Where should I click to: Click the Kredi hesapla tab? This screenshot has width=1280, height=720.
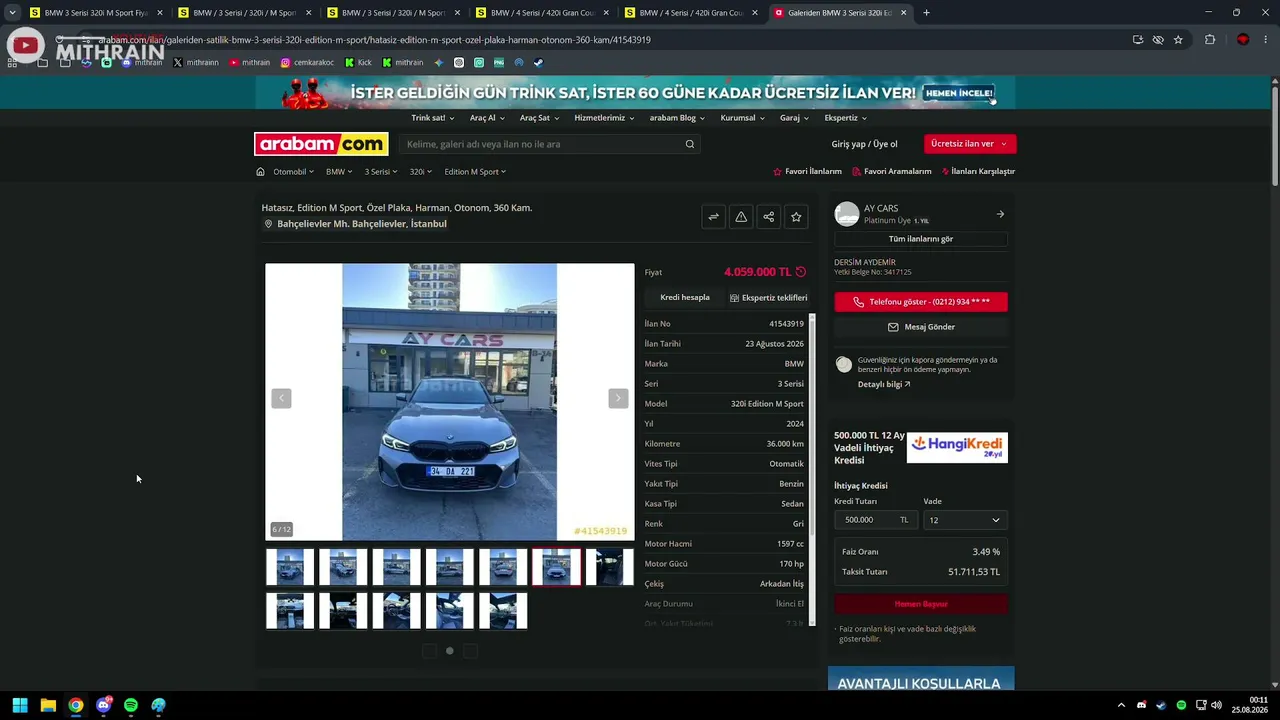pyautogui.click(x=685, y=298)
